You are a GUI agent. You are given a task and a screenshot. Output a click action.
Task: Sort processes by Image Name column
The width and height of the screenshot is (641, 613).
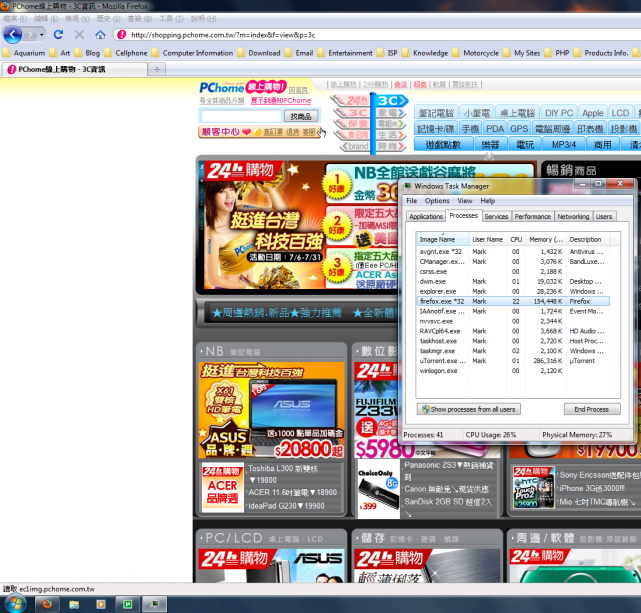click(x=443, y=239)
